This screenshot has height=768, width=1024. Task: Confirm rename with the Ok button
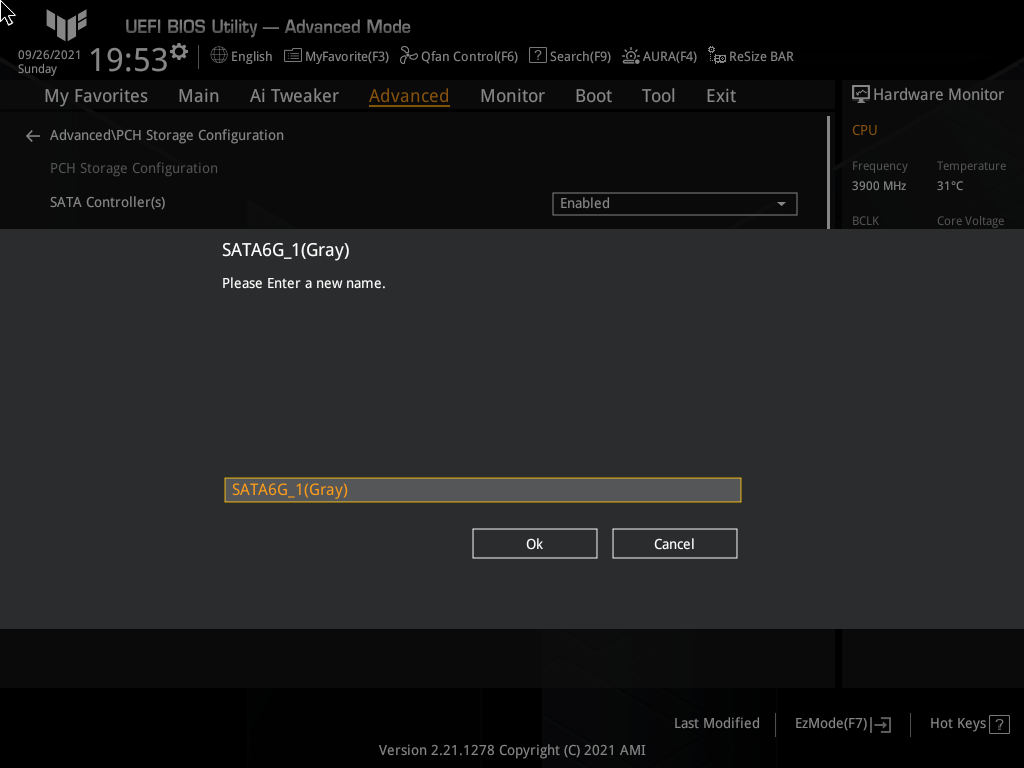534,543
